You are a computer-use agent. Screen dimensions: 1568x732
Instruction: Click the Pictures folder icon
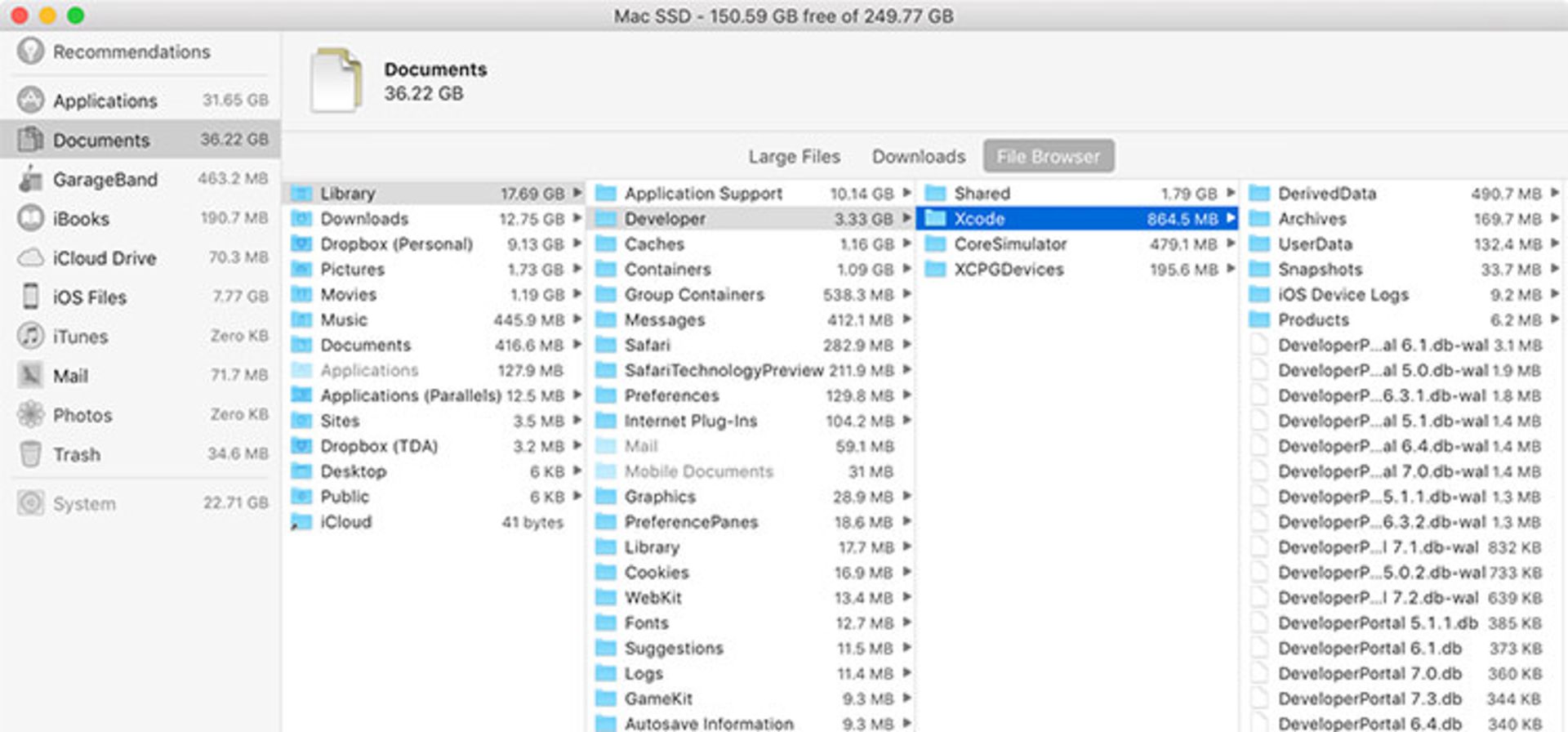click(302, 270)
